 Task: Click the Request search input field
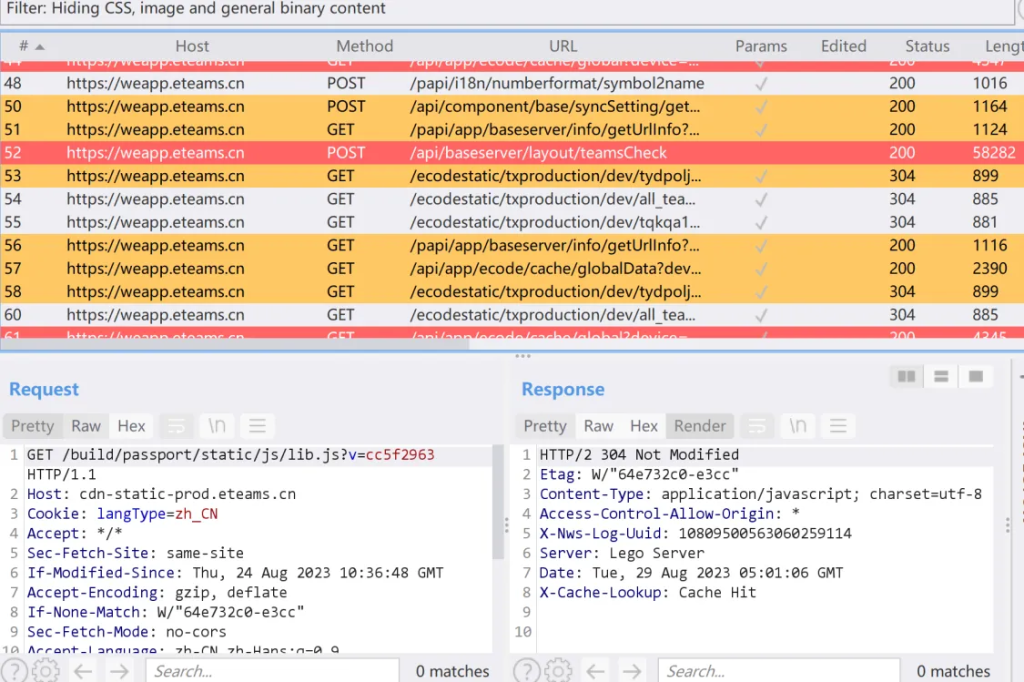click(x=270, y=670)
